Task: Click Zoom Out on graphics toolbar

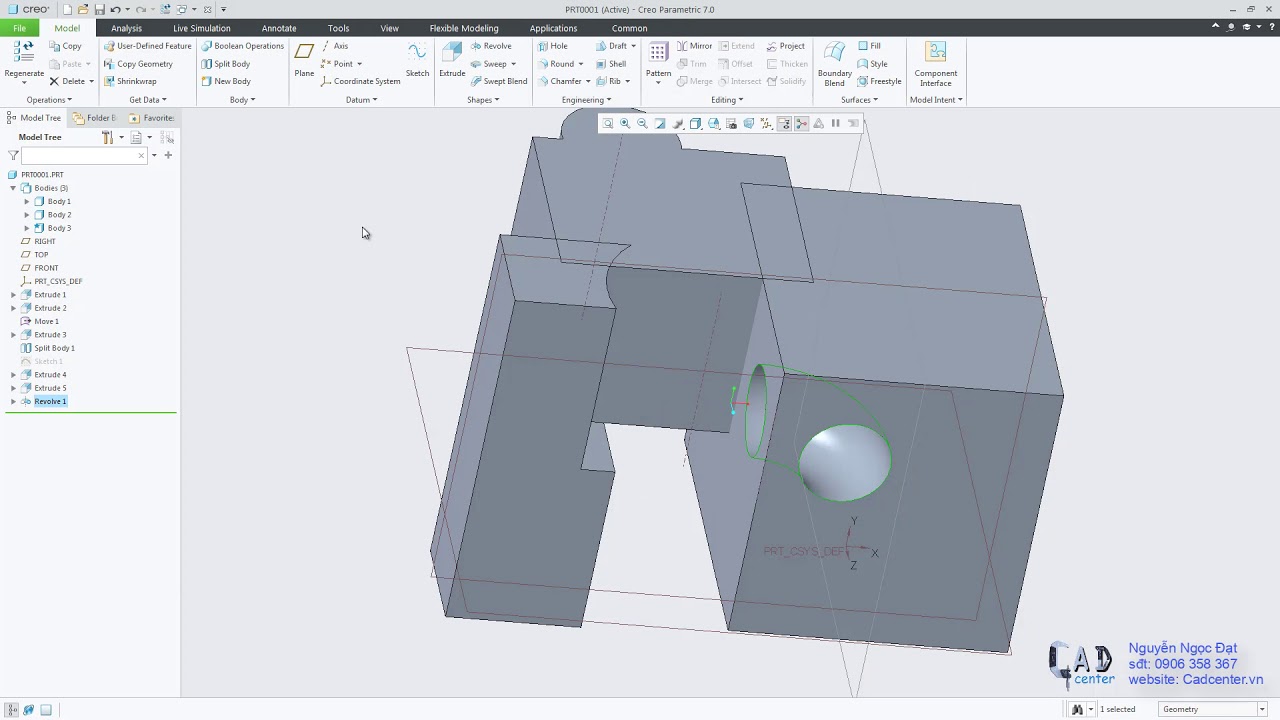Action: coord(642,123)
